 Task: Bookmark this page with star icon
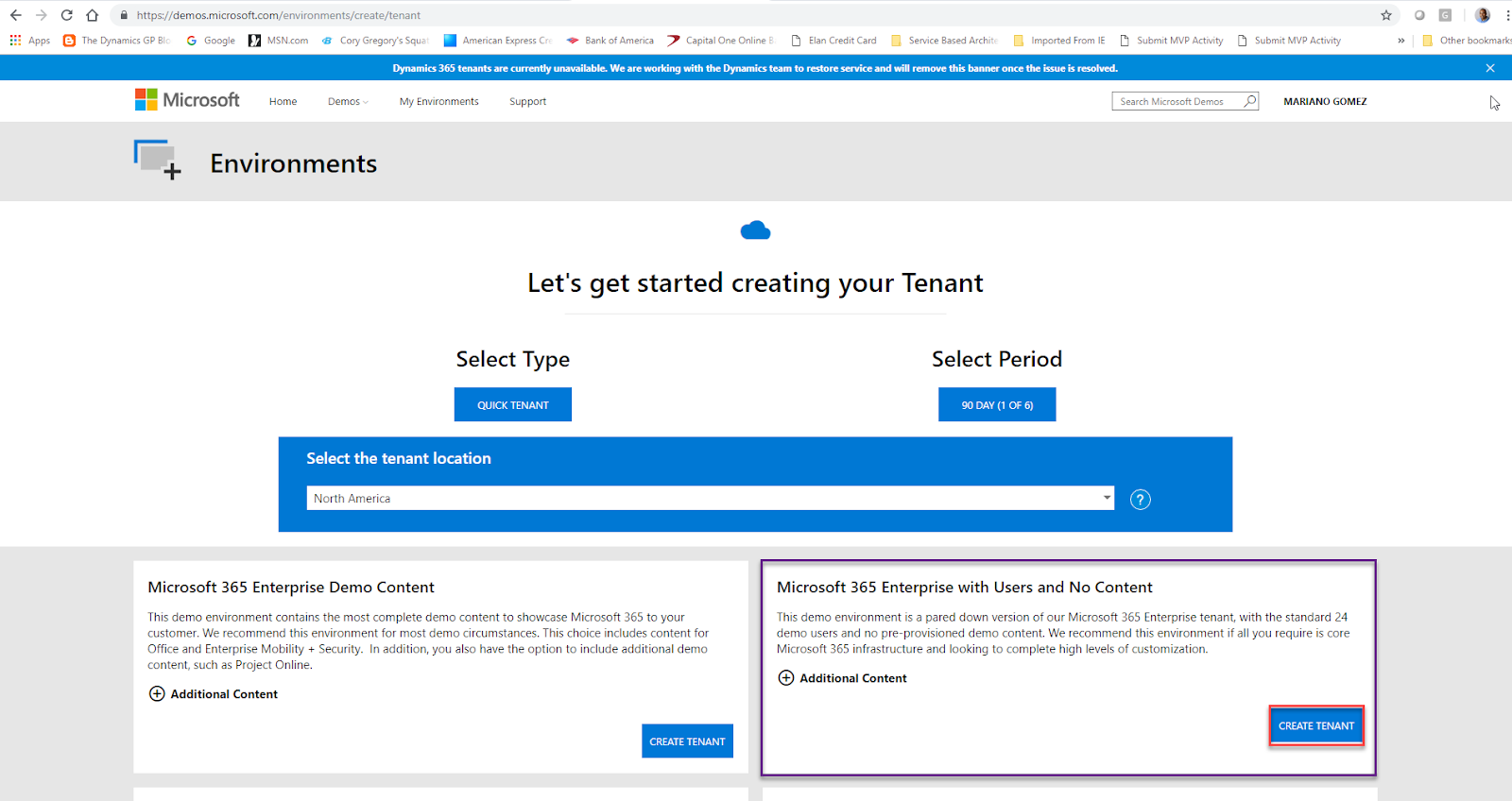1386,15
